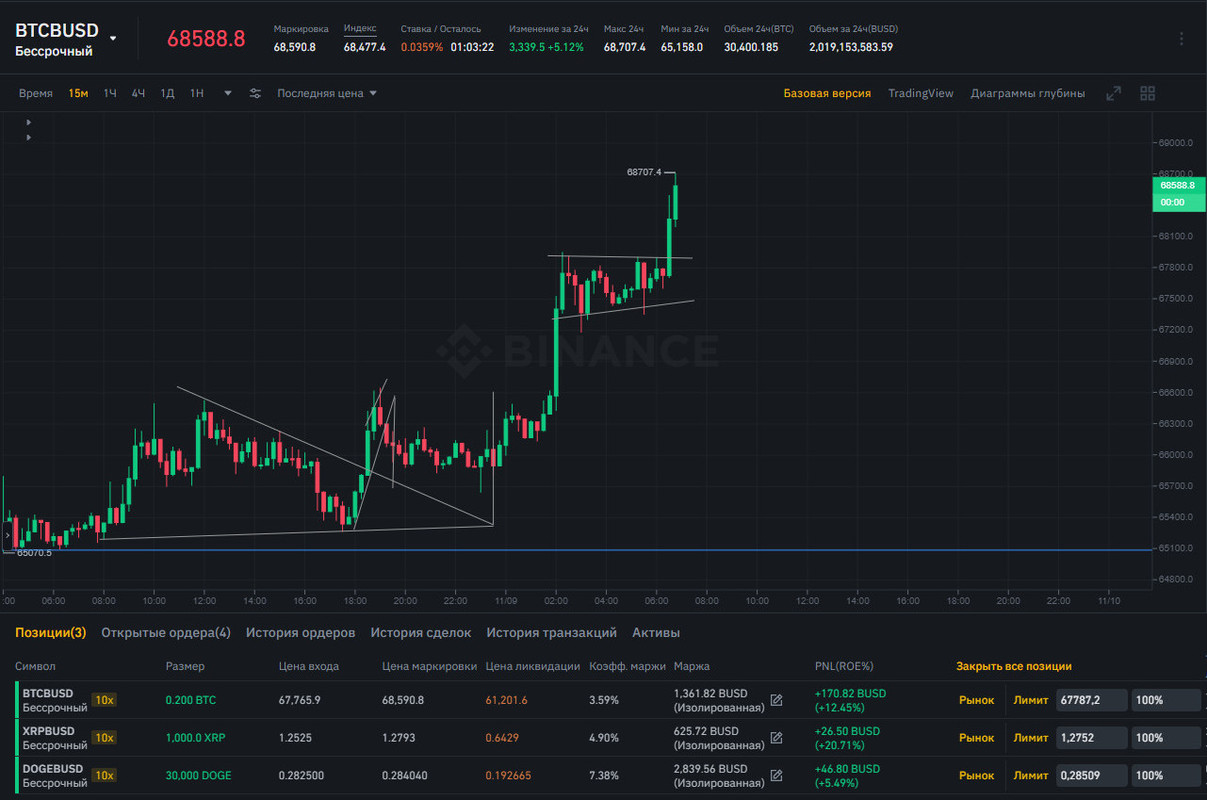Open the Активы tab
The width and height of the screenshot is (1207, 800).
pos(656,632)
